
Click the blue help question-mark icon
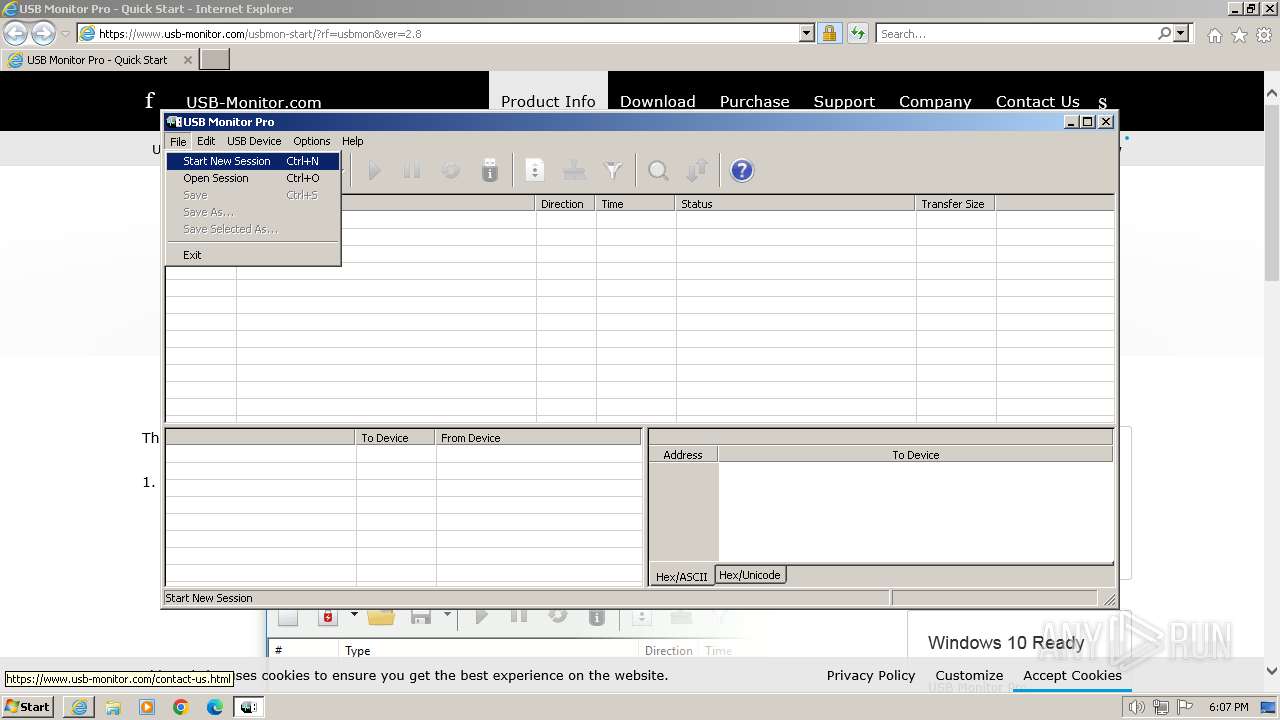(x=742, y=171)
